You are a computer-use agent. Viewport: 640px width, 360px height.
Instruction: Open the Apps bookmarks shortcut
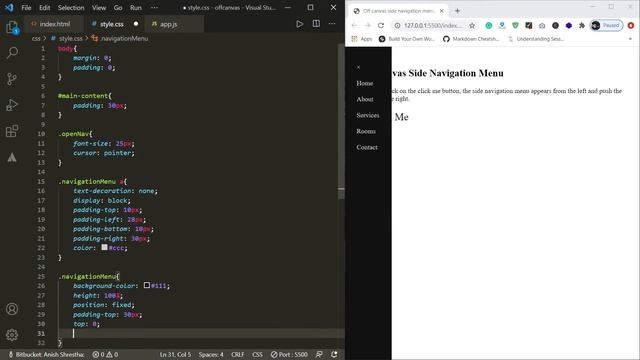362,39
